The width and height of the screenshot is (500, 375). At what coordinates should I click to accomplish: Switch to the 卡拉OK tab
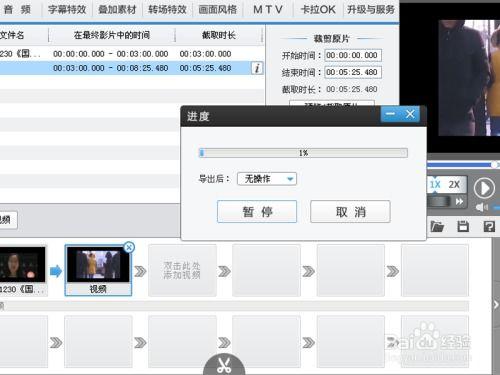click(318, 9)
